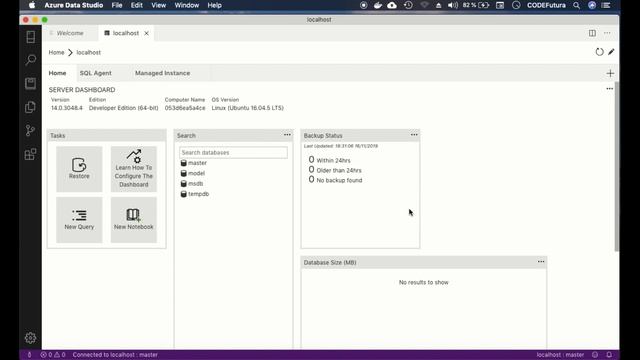Click localhost in the breadcrumb

point(89,52)
